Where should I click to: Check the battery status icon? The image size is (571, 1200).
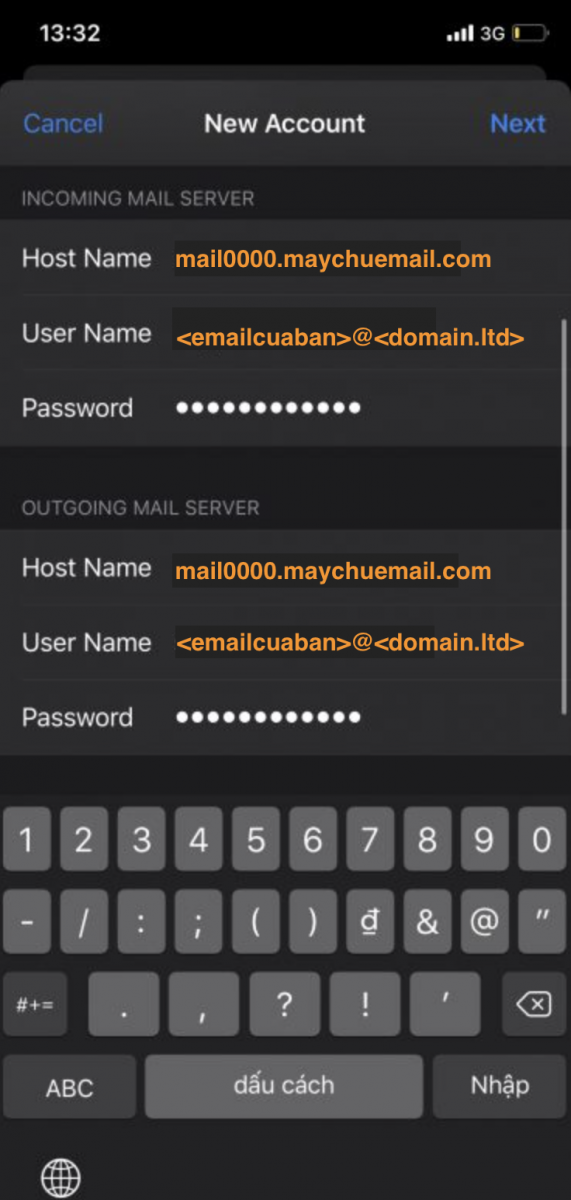point(531,34)
